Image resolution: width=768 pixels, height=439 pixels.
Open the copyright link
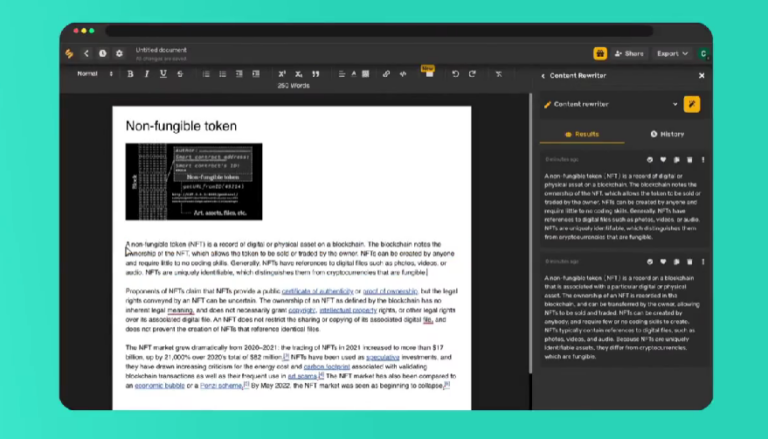click(x=302, y=310)
